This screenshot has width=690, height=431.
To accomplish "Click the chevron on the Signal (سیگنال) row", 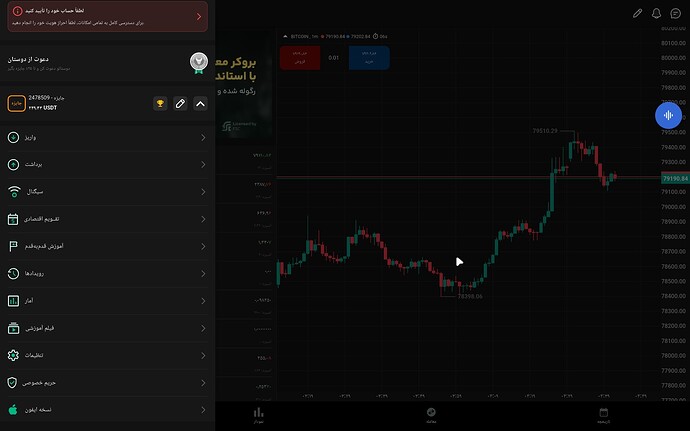I will [203, 192].
